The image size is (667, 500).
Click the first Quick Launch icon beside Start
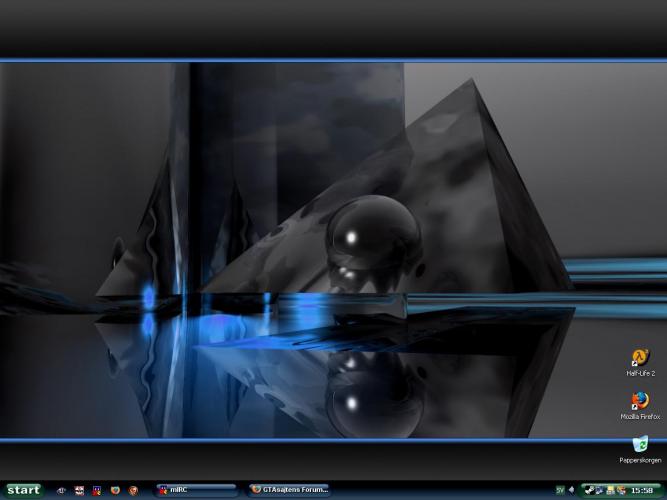pyautogui.click(x=61, y=490)
